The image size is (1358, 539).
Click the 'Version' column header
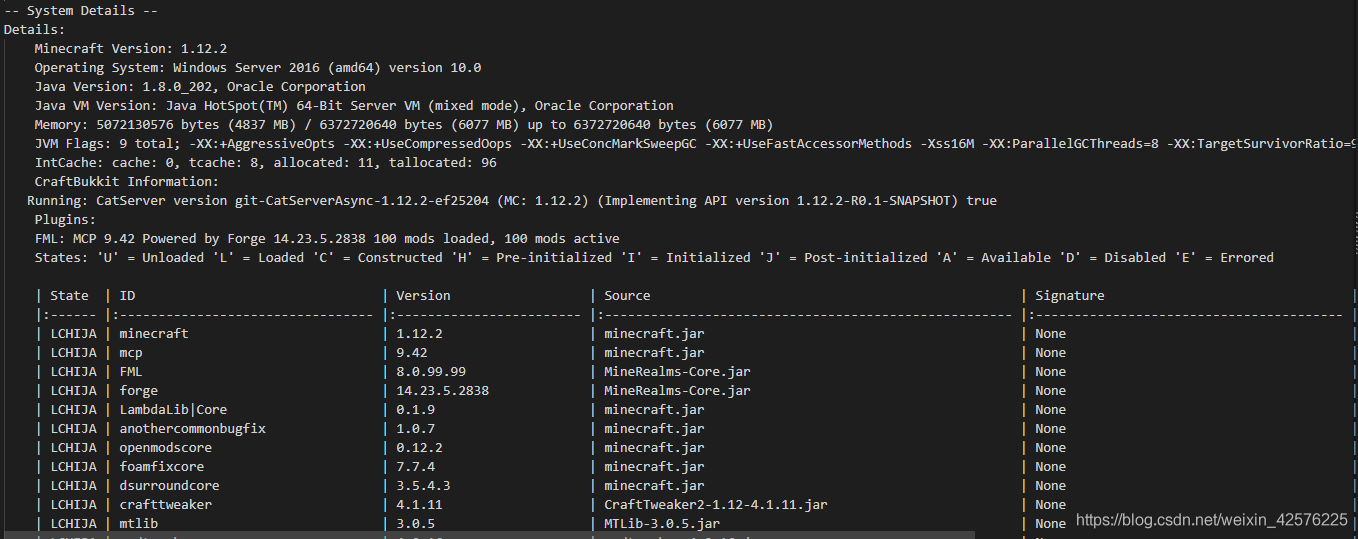coord(423,295)
